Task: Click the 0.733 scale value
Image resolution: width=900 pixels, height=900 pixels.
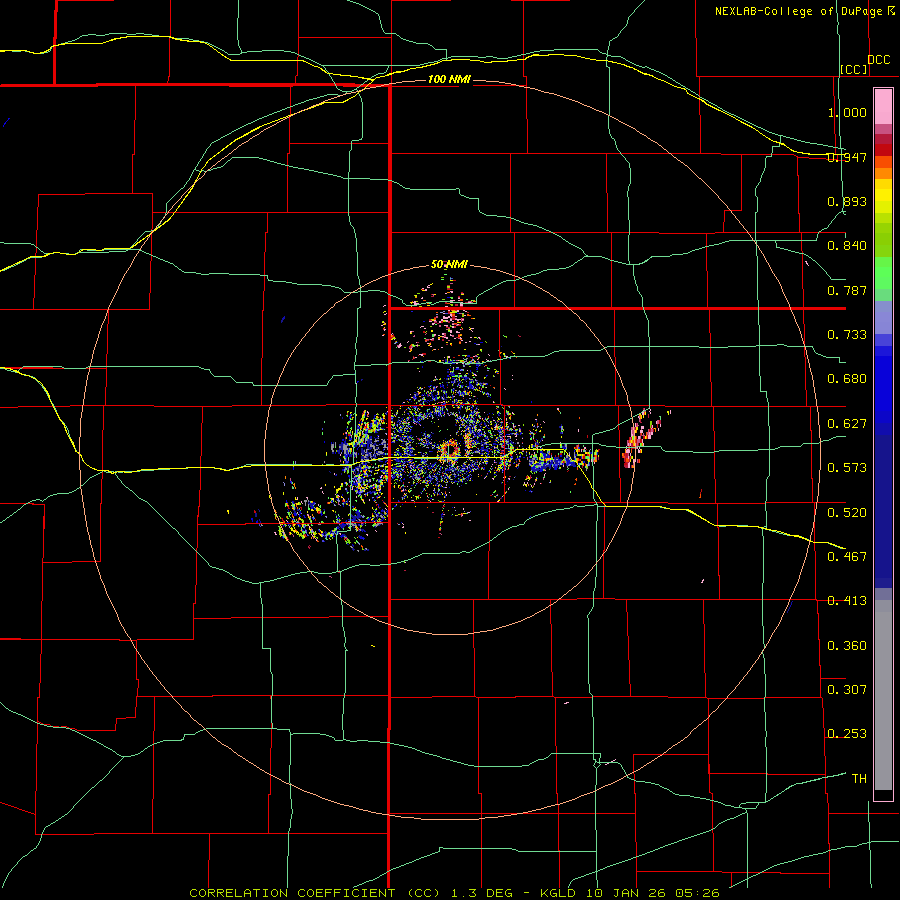Action: tap(847, 335)
